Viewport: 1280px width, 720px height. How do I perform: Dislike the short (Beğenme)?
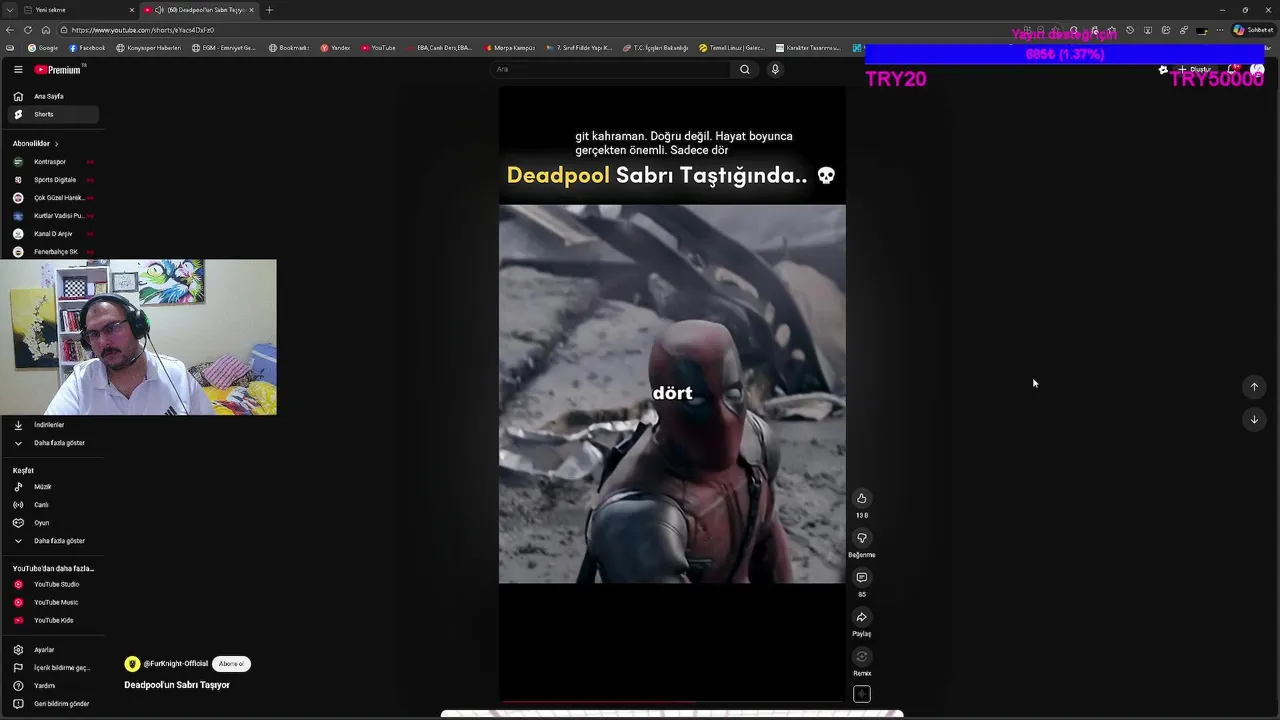pyautogui.click(x=861, y=538)
